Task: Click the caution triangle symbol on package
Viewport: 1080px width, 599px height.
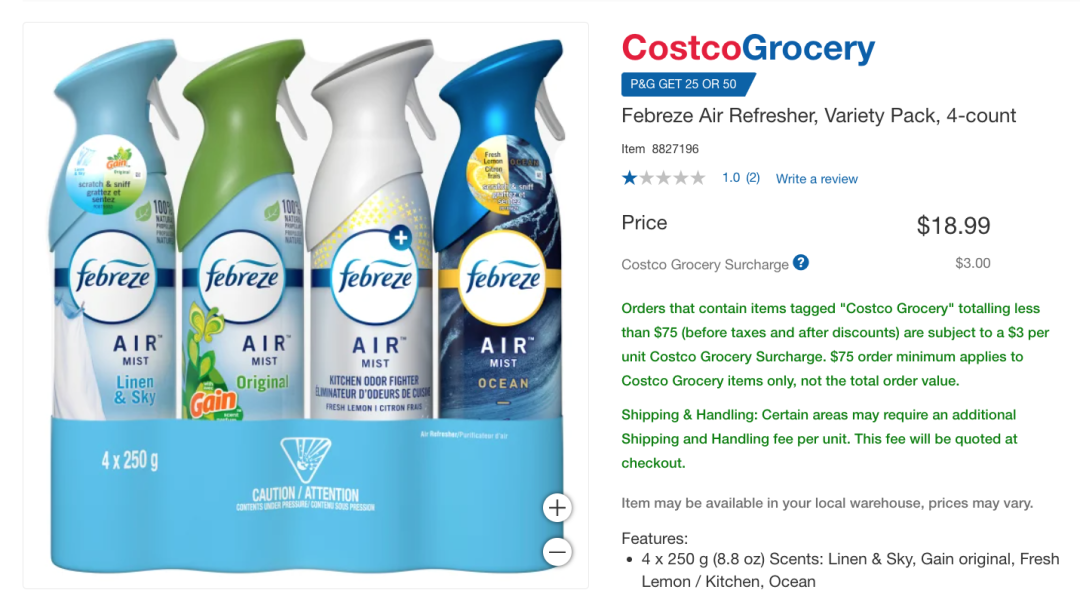Action: tap(305, 459)
